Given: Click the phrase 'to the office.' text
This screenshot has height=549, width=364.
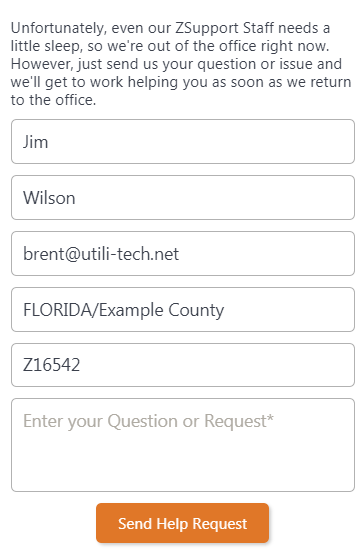Looking at the screenshot, I should (x=53, y=100).
